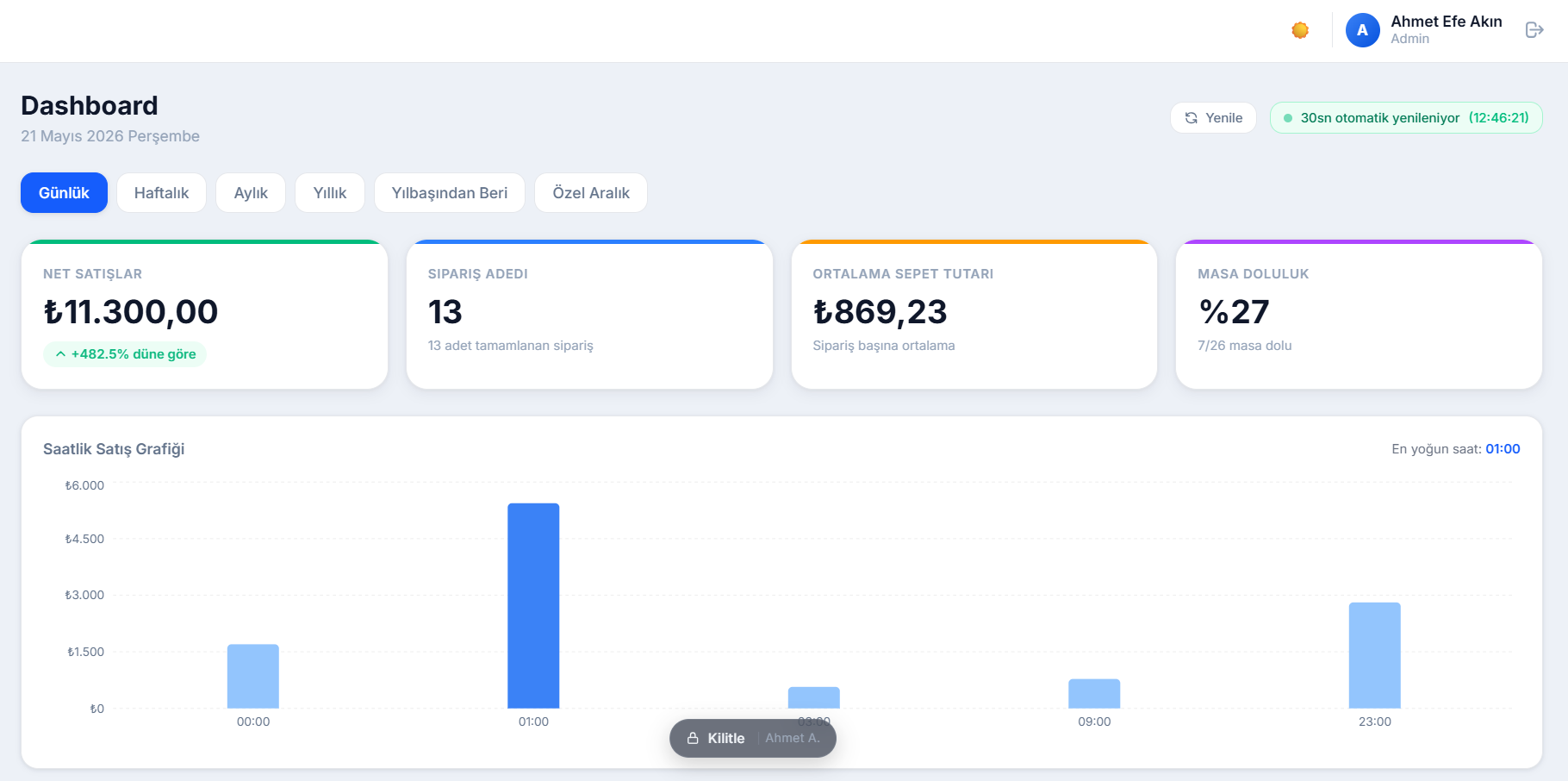Click the En yoğun saat 01:00 value

[1503, 449]
